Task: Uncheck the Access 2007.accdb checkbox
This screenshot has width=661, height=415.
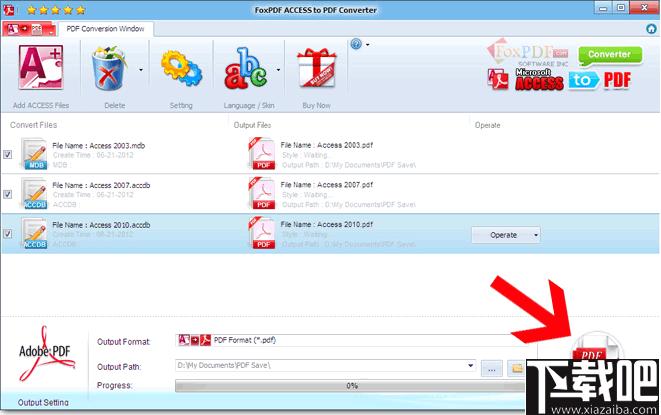Action: pos(8,194)
